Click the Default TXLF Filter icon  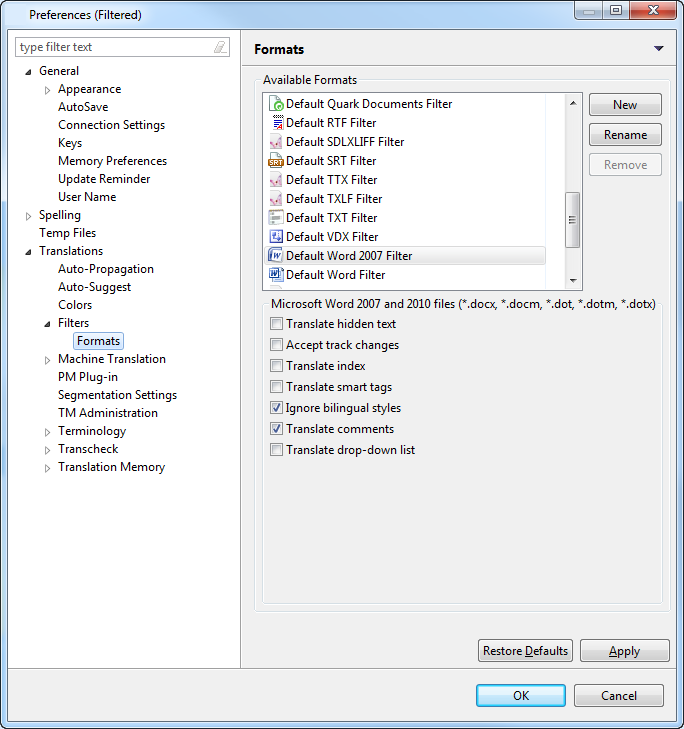click(x=276, y=199)
